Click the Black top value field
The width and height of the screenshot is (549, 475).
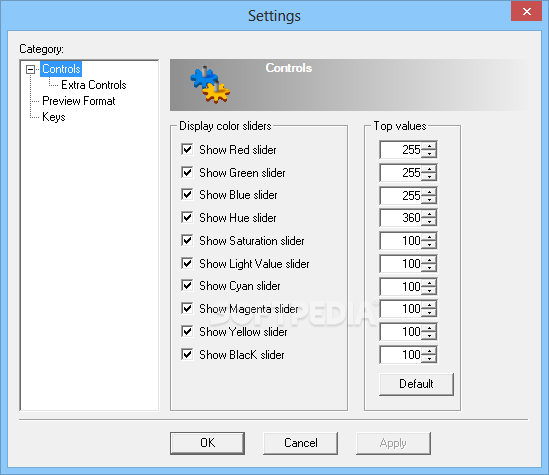click(401, 355)
